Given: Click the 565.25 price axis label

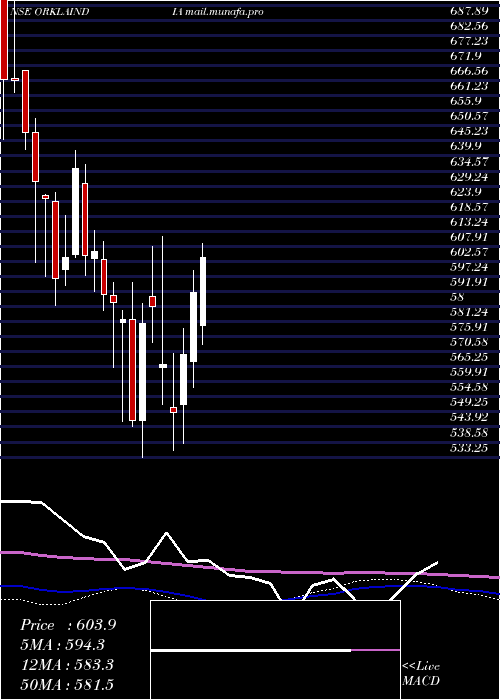Looking at the screenshot, I should pos(469,357).
